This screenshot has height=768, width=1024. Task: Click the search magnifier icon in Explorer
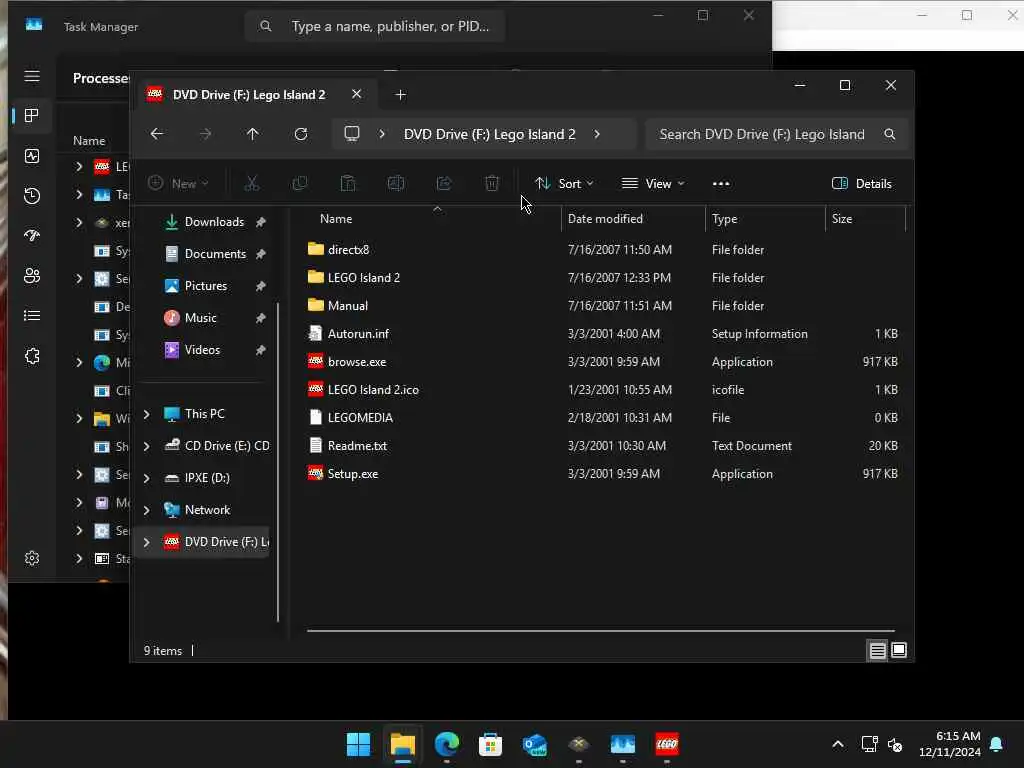click(x=889, y=134)
